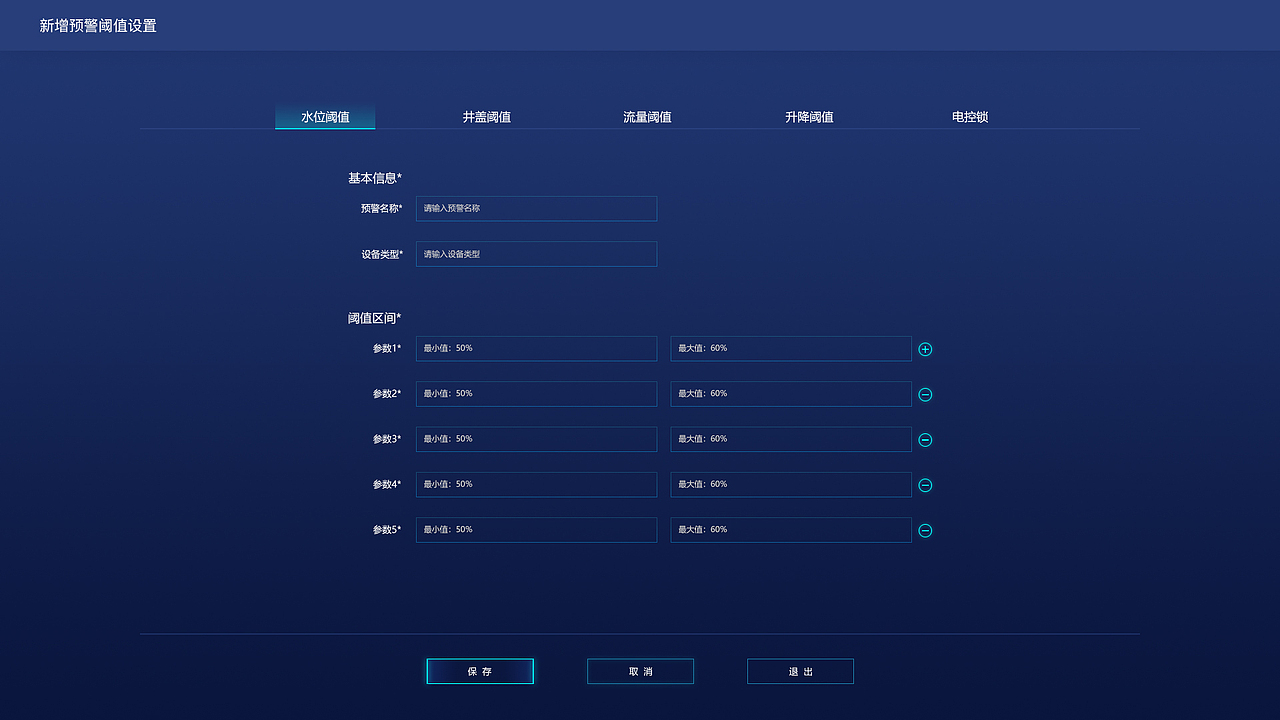Click 参数2 minimum value field
1280x720 pixels.
click(536, 393)
